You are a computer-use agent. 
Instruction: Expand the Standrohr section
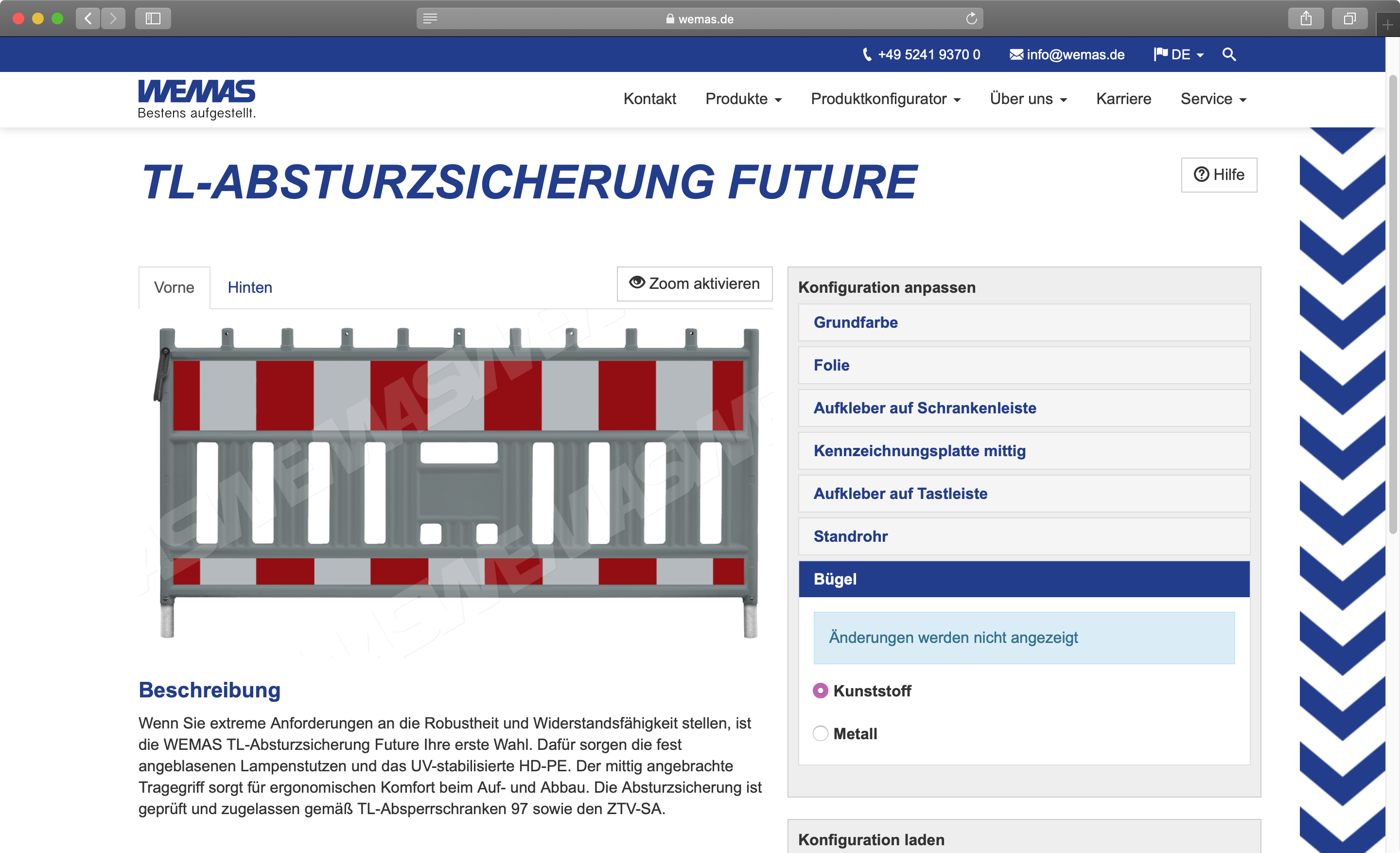pyautogui.click(x=1024, y=536)
